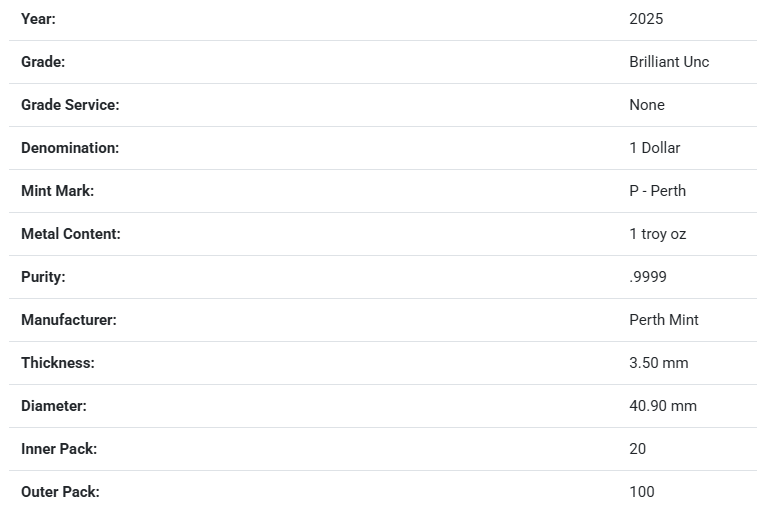This screenshot has height=521, width=757.
Task: Select the .9999 purity value
Action: tap(648, 277)
